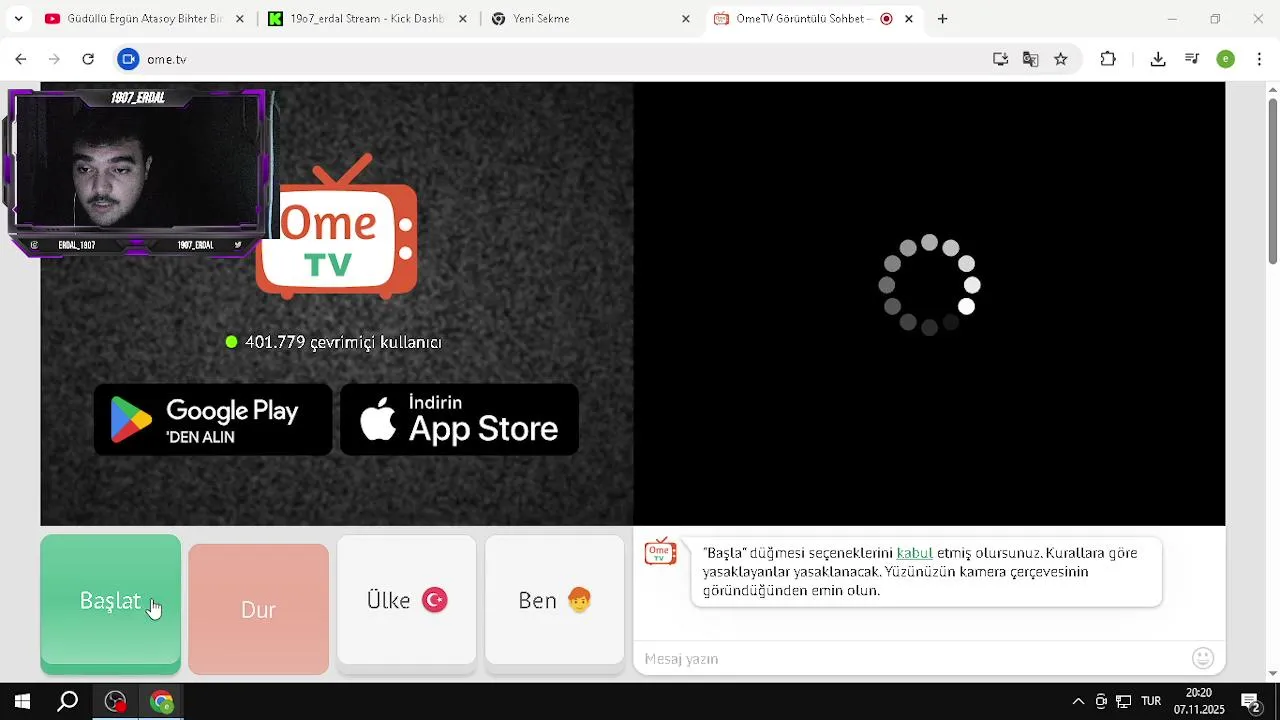Focus the Mesaj yazın message field

pos(910,659)
